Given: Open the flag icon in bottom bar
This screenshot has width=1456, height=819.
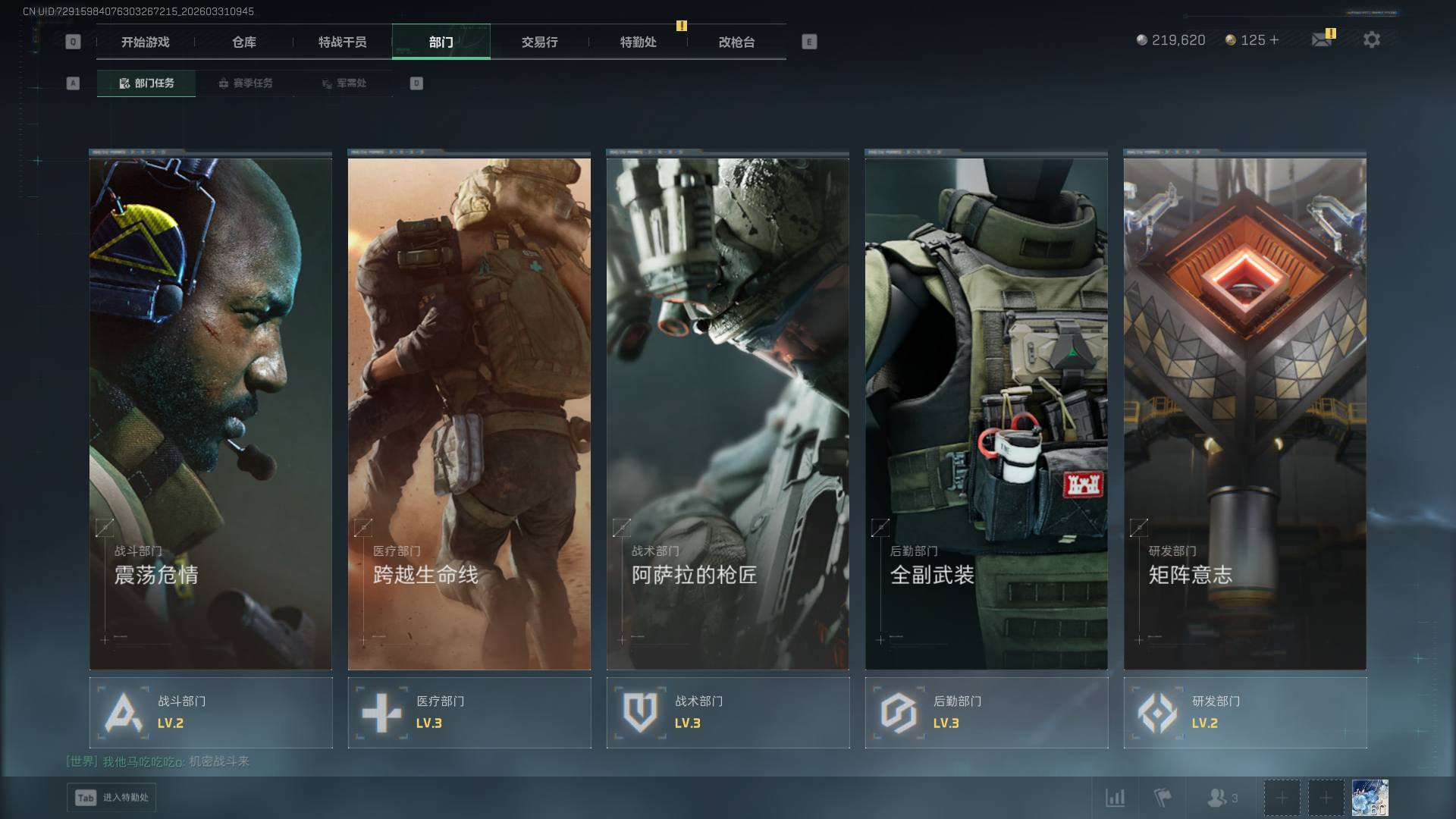Looking at the screenshot, I should pos(1162,798).
